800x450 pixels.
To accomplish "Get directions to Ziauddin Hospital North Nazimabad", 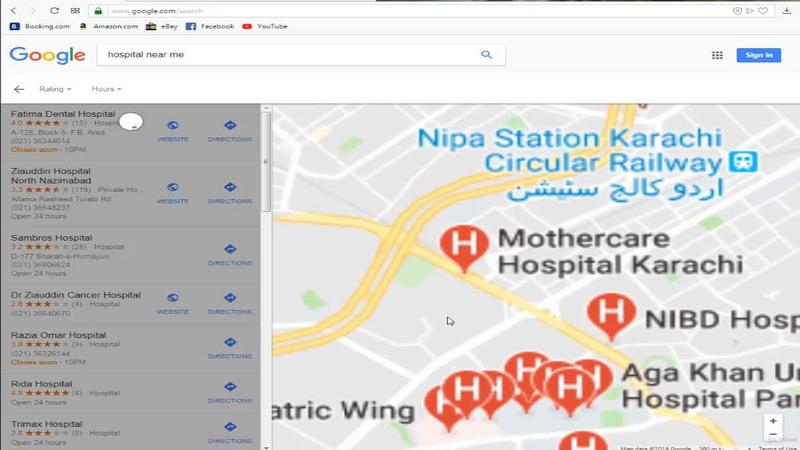I will 230,193.
